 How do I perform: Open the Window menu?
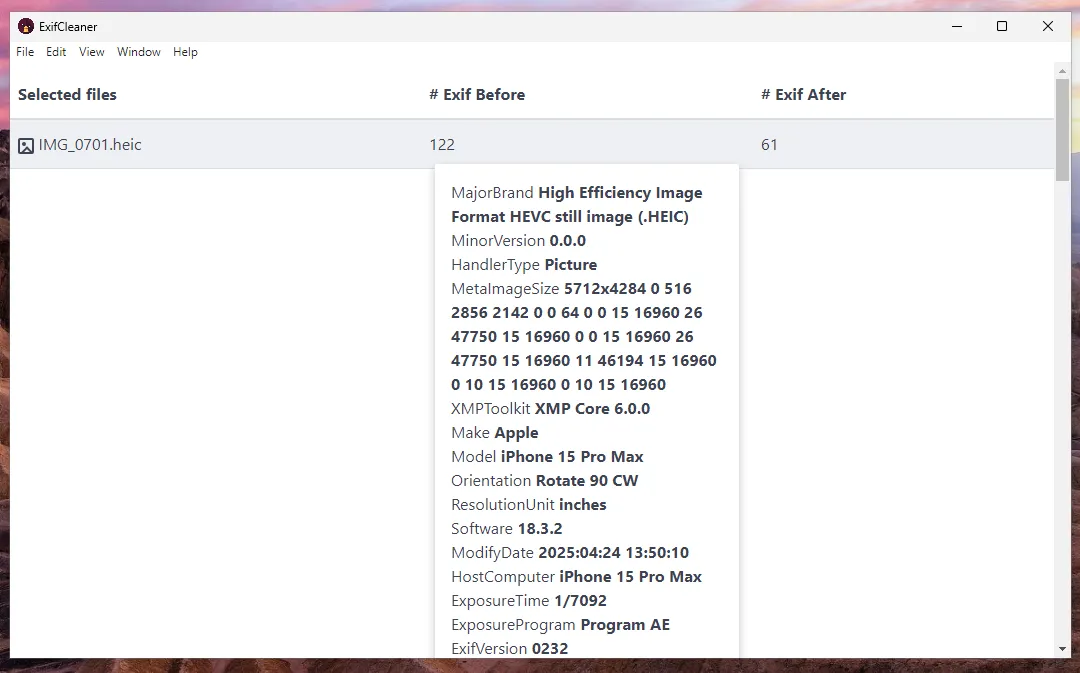[x=138, y=52]
